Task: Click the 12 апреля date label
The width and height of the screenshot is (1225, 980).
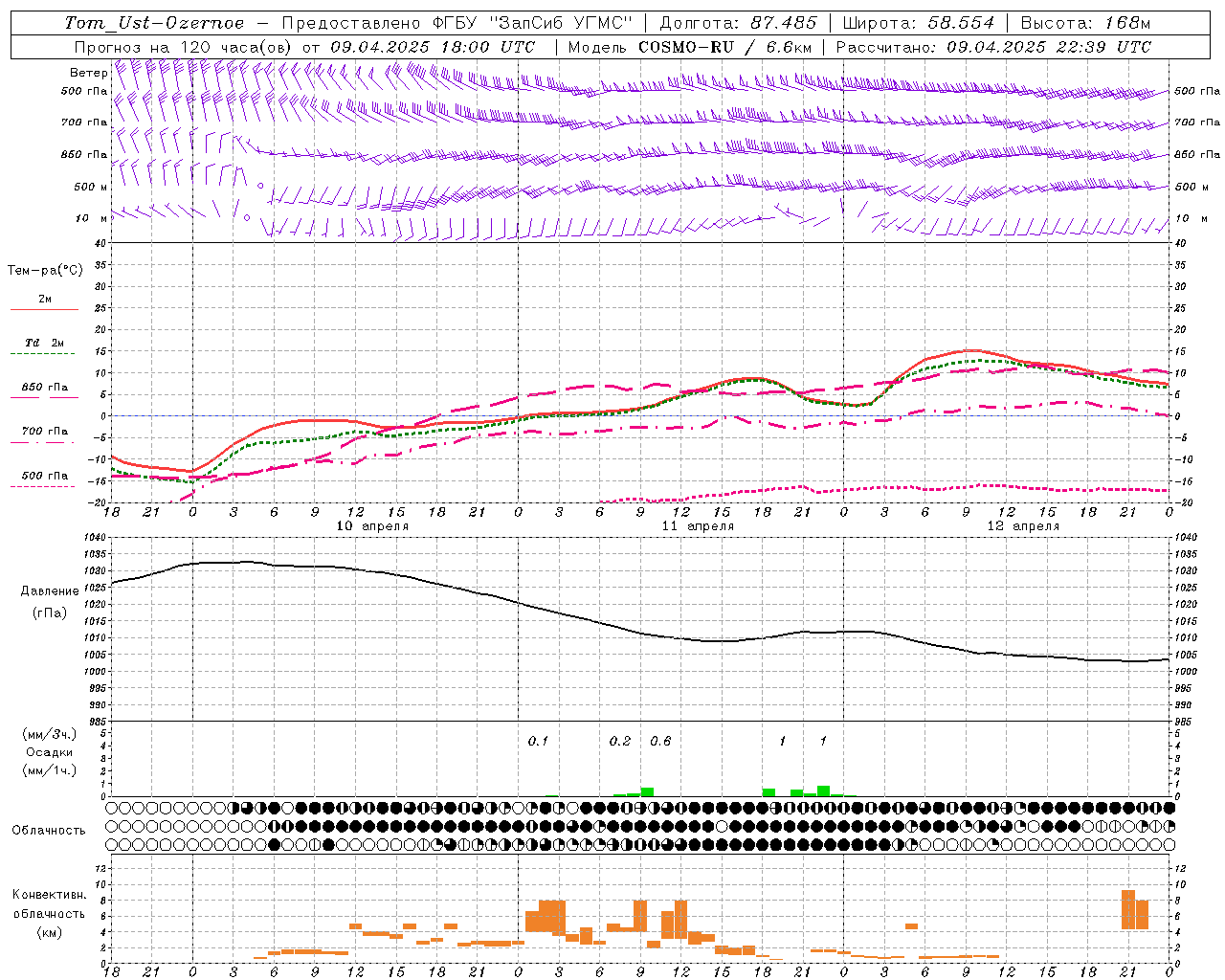Action: coord(1023,526)
